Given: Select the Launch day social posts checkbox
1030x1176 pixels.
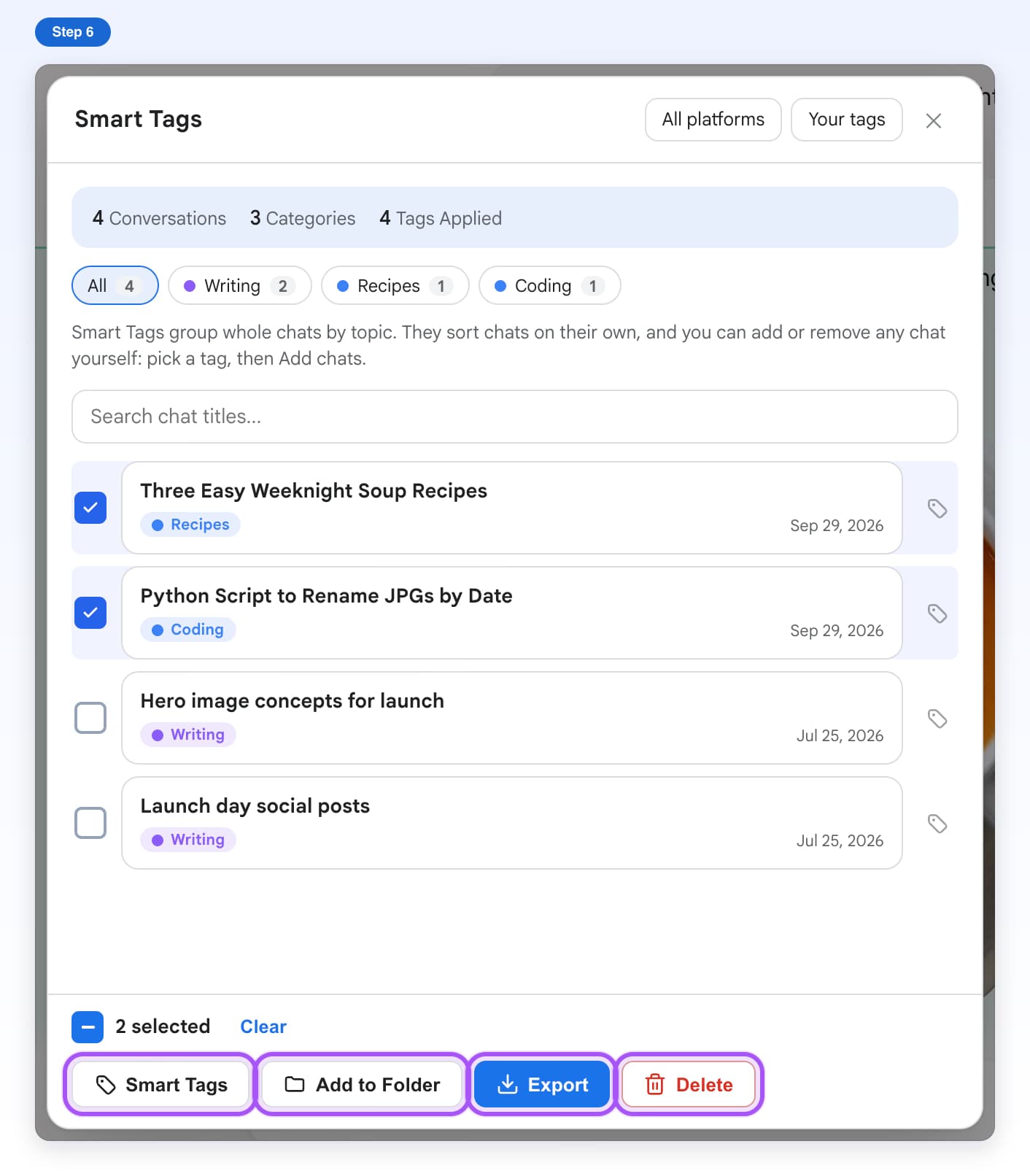Looking at the screenshot, I should pyautogui.click(x=90, y=823).
